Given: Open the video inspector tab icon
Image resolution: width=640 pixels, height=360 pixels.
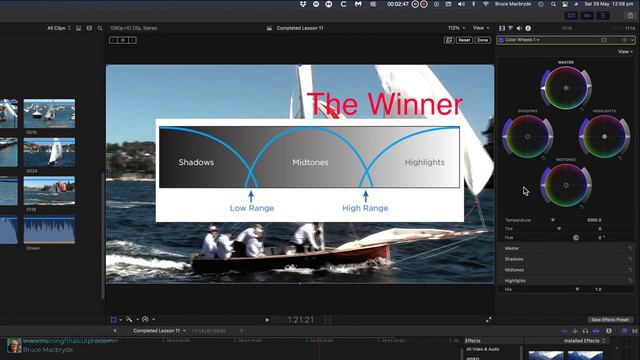Looking at the screenshot, I should pos(502,28).
